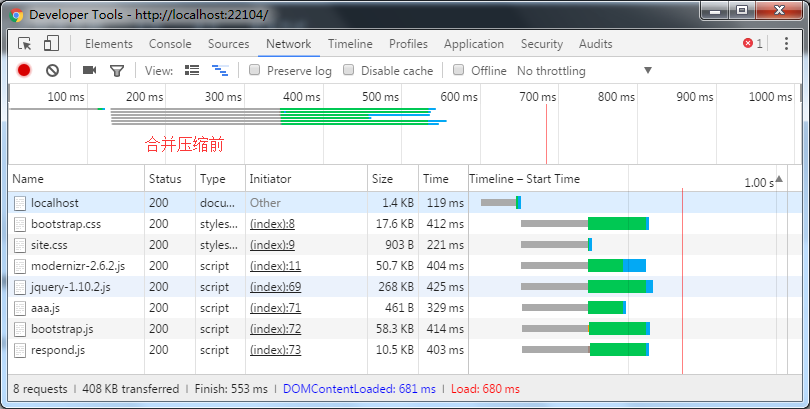This screenshot has height=409, width=810.
Task: Click the file icon of localhost row
Action: [x=20, y=203]
